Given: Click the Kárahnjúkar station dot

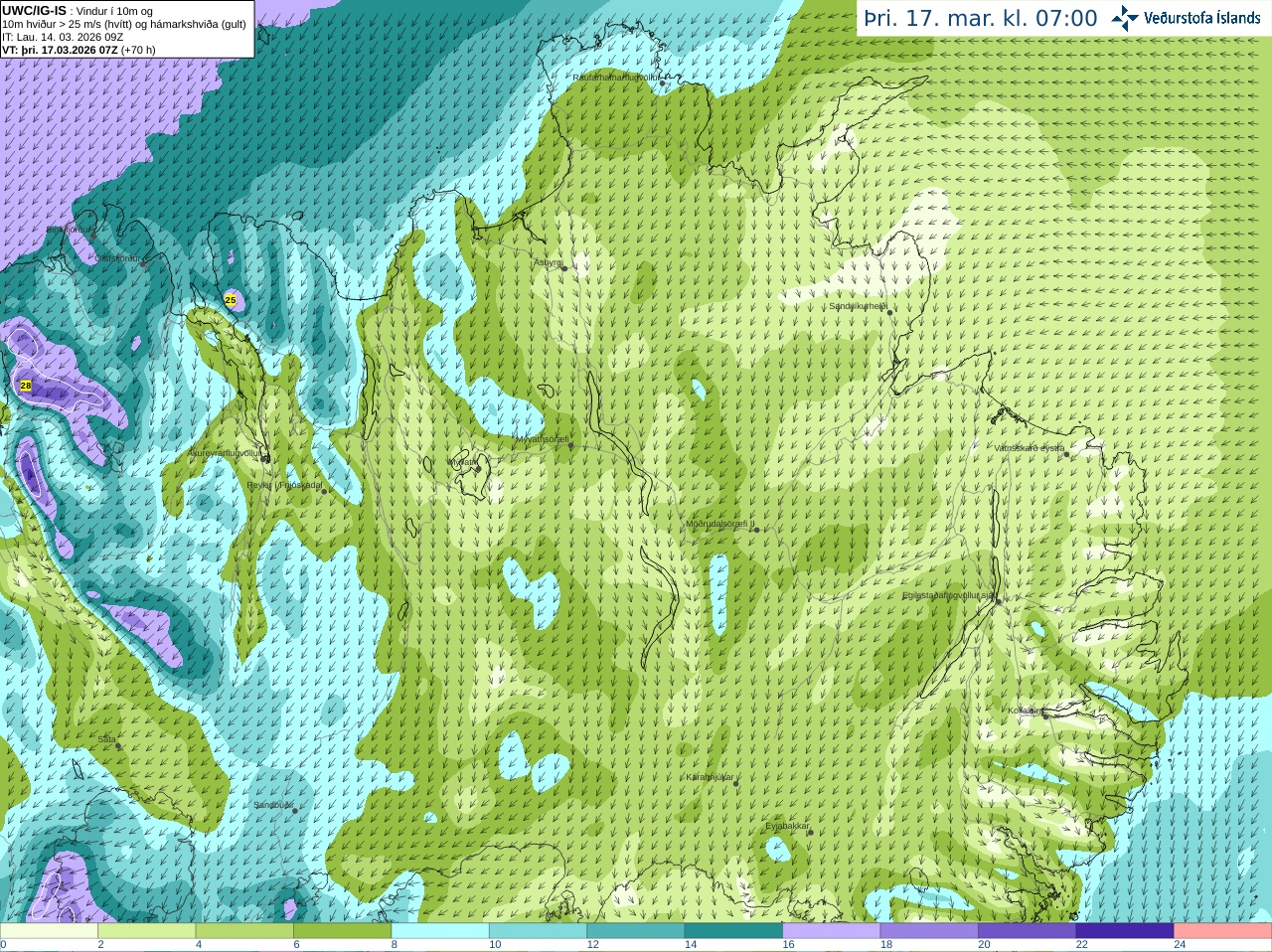Looking at the screenshot, I should coord(736,783).
